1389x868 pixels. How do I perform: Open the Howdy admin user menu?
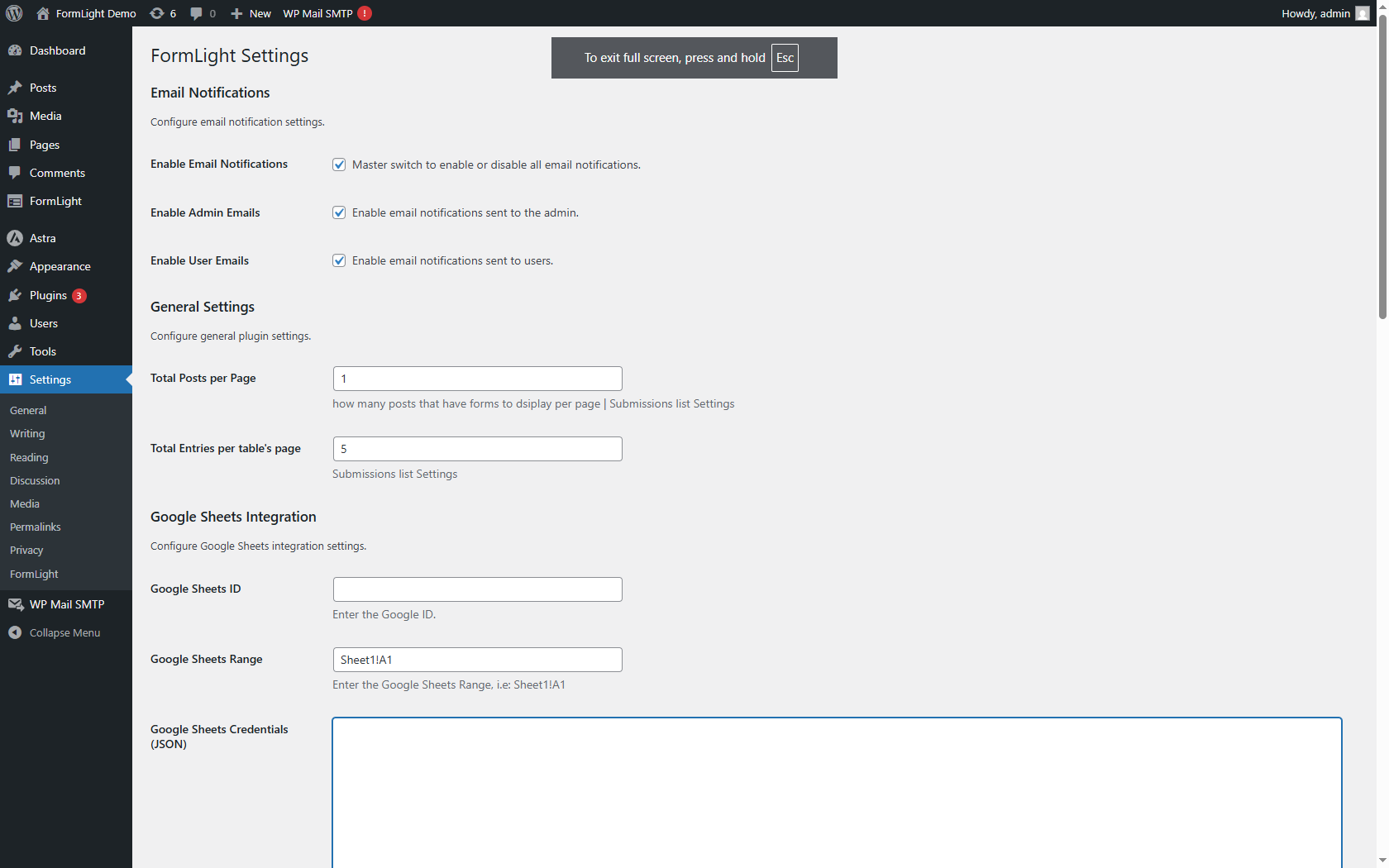point(1315,13)
